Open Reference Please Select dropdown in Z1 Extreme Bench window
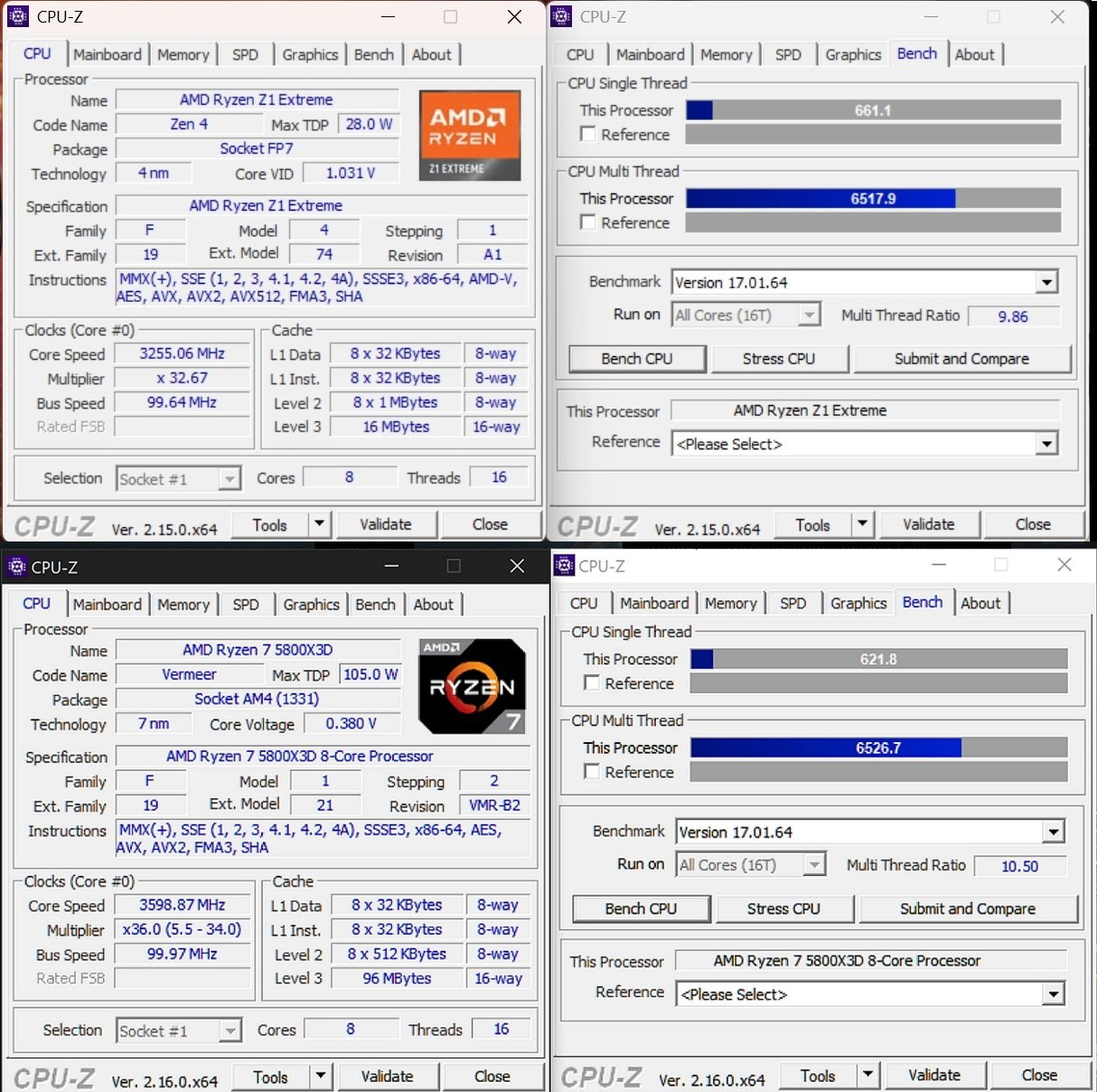Screen dimensions: 1097x1092 [1046, 444]
